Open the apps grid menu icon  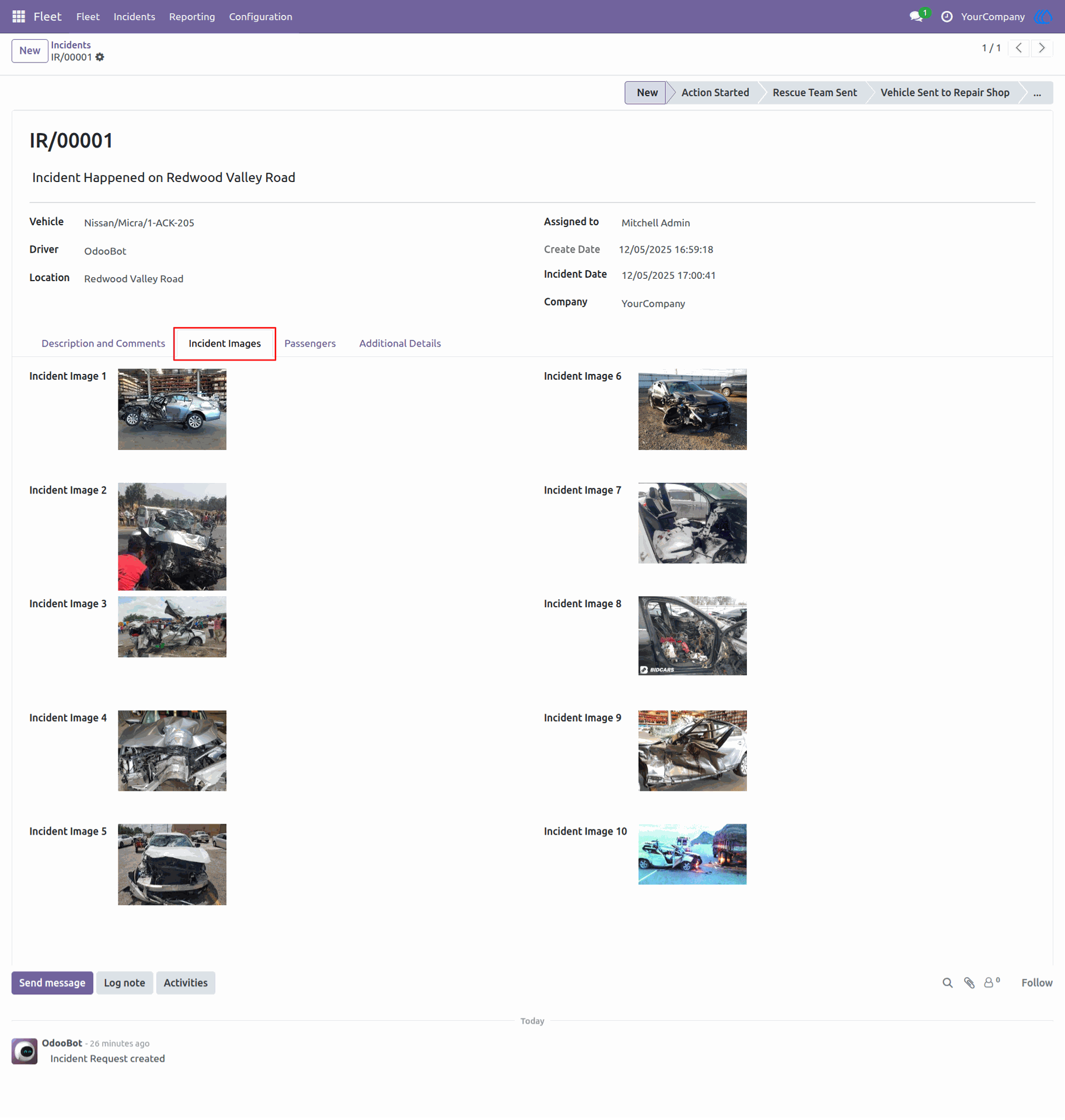click(x=19, y=16)
